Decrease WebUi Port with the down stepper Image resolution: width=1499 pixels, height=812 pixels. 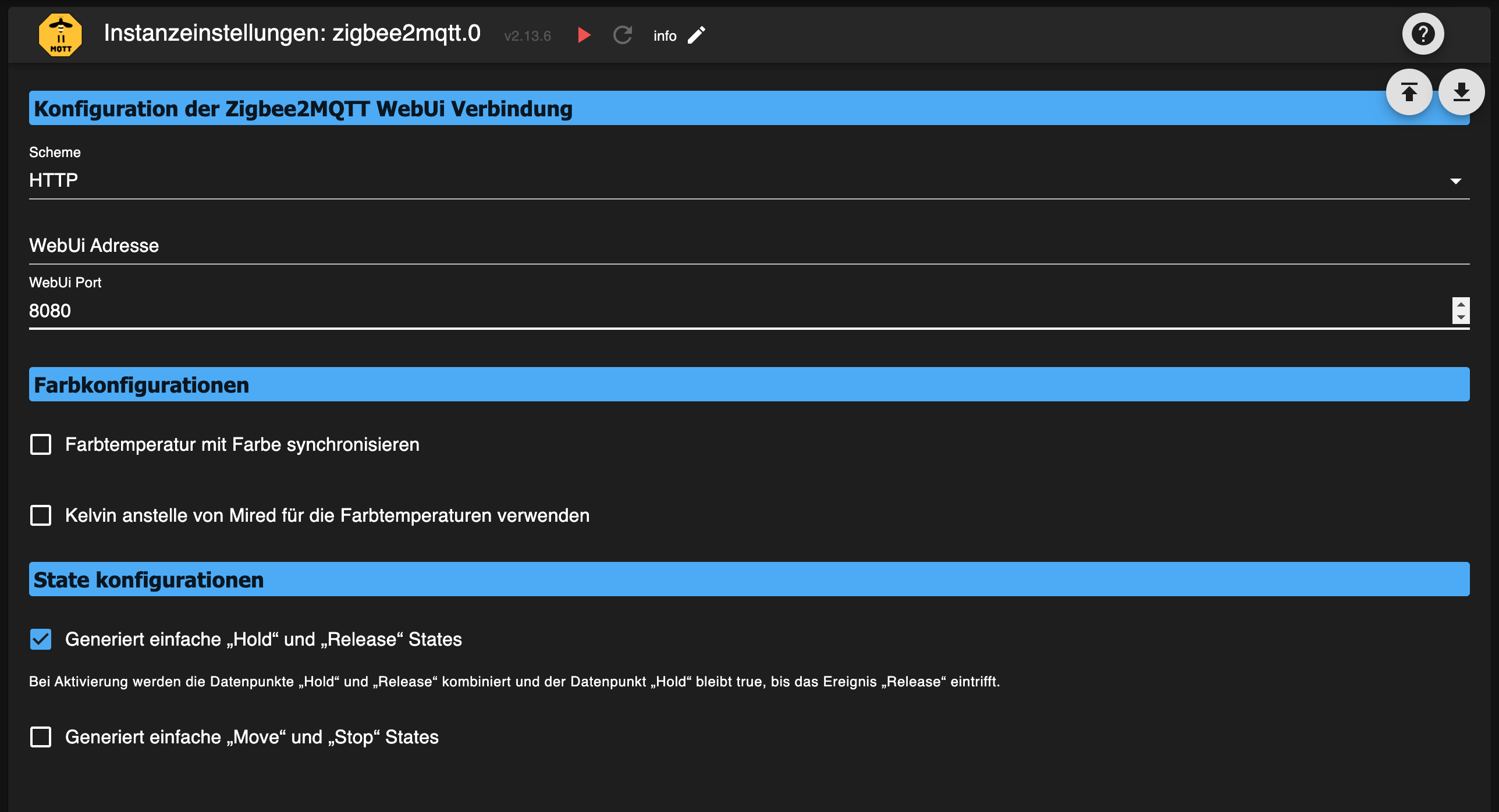1461,317
